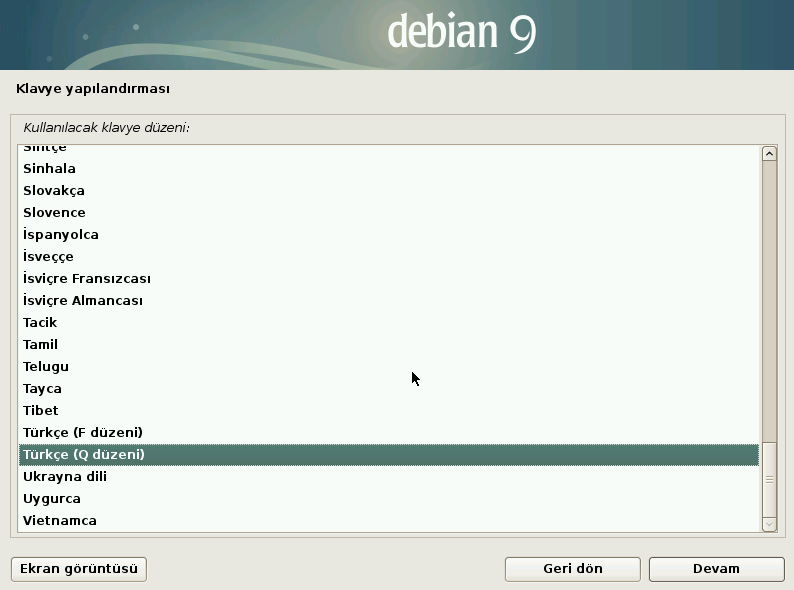This screenshot has width=794, height=590.
Task: Pick İsviçre Almancası layout
Action: pyautogui.click(x=389, y=301)
